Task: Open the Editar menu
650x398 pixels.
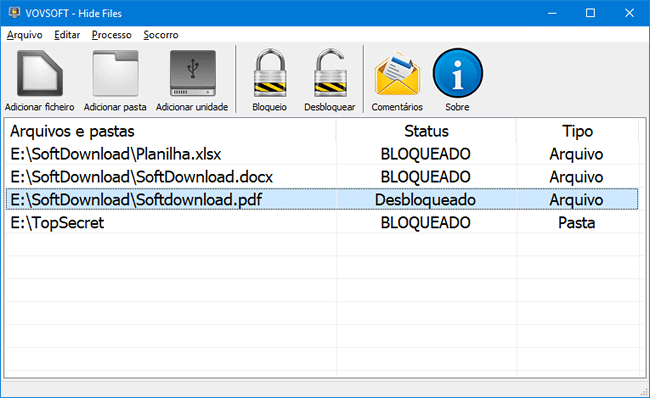Action: [x=67, y=35]
